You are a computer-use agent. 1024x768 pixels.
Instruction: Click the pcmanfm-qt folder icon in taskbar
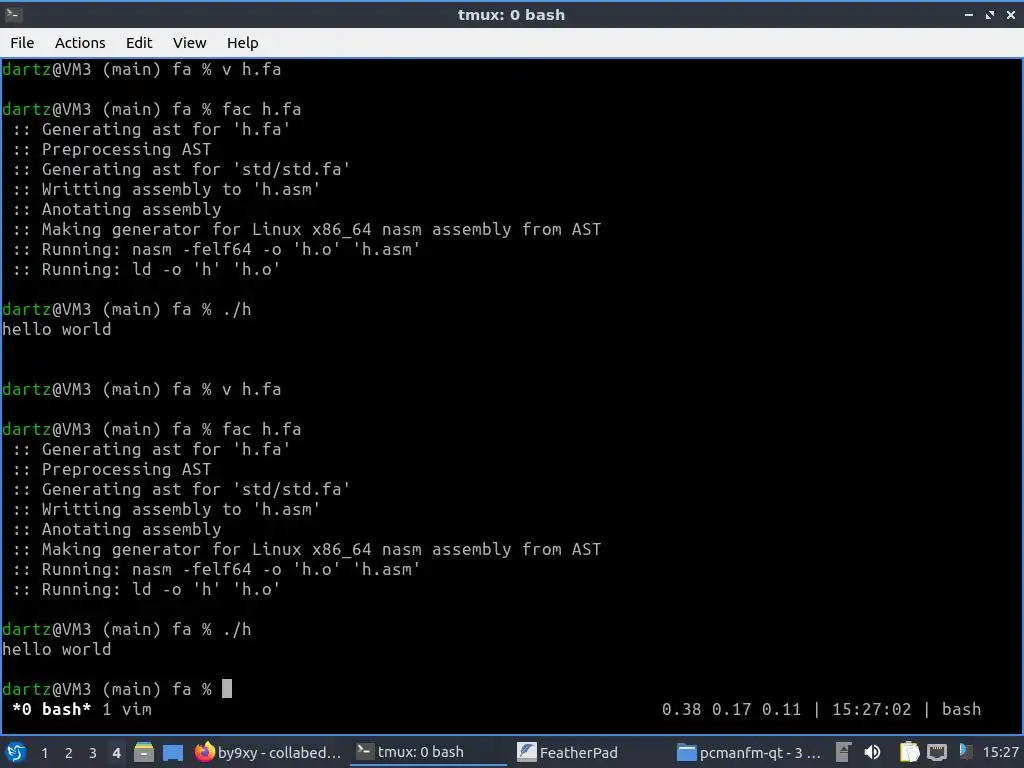[x=686, y=752]
